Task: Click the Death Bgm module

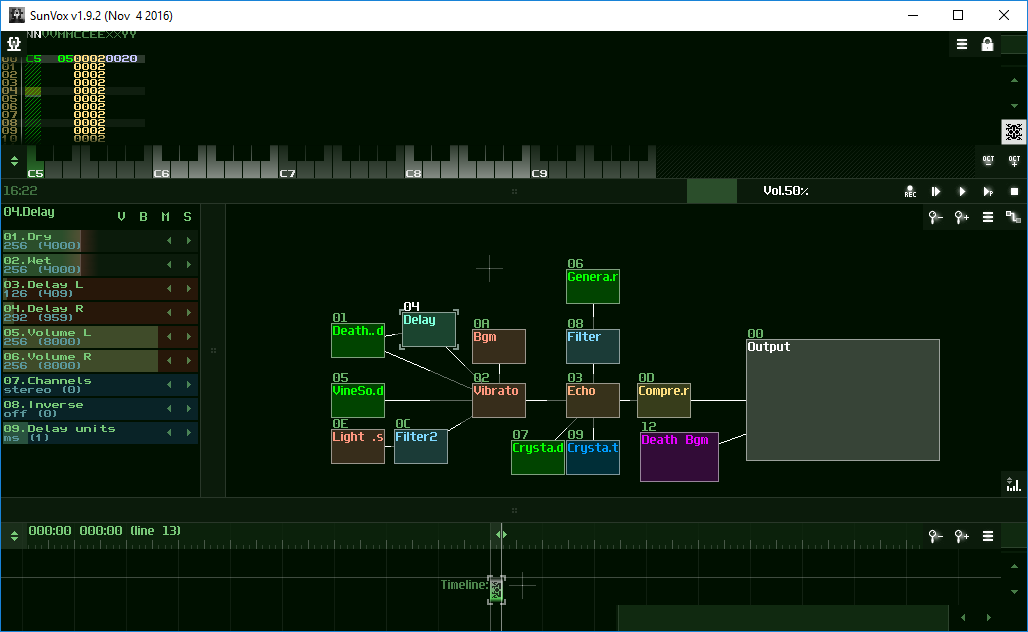Action: pos(679,457)
